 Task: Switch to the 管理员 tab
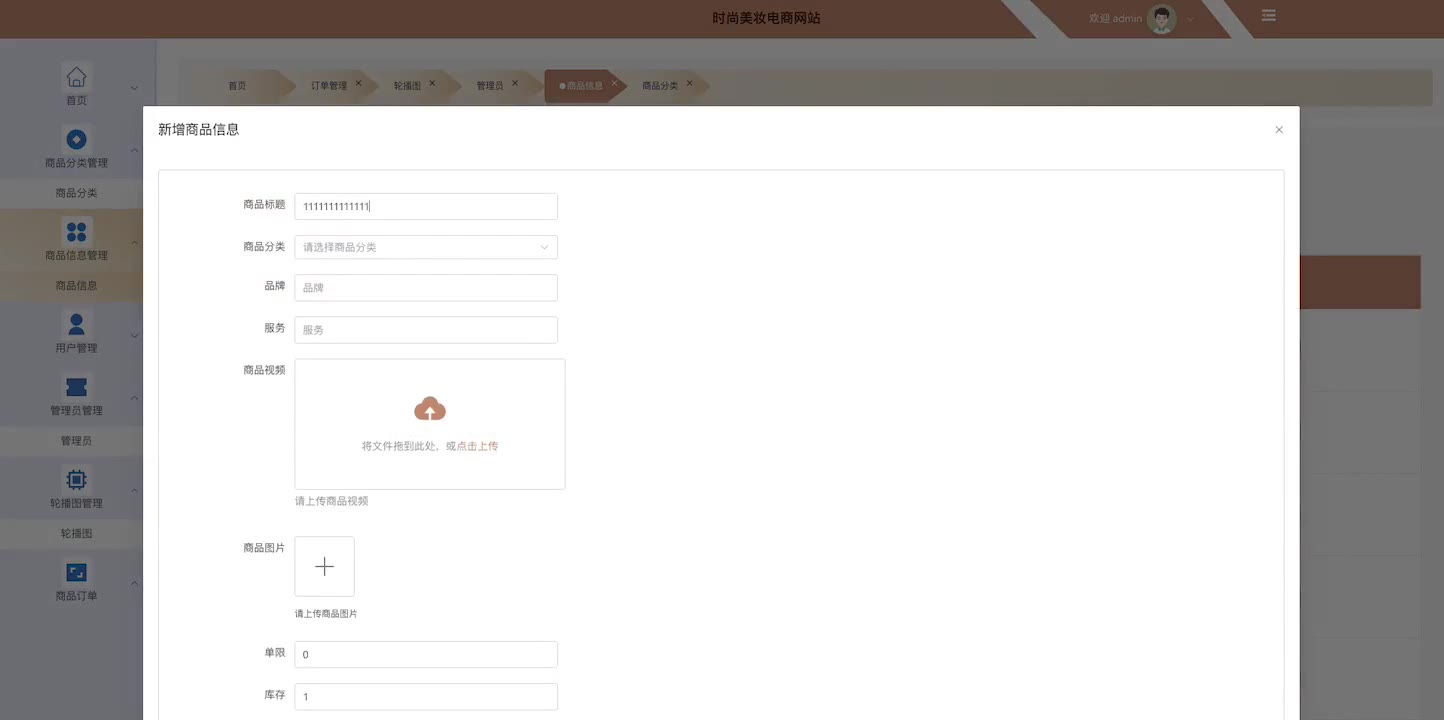click(490, 86)
